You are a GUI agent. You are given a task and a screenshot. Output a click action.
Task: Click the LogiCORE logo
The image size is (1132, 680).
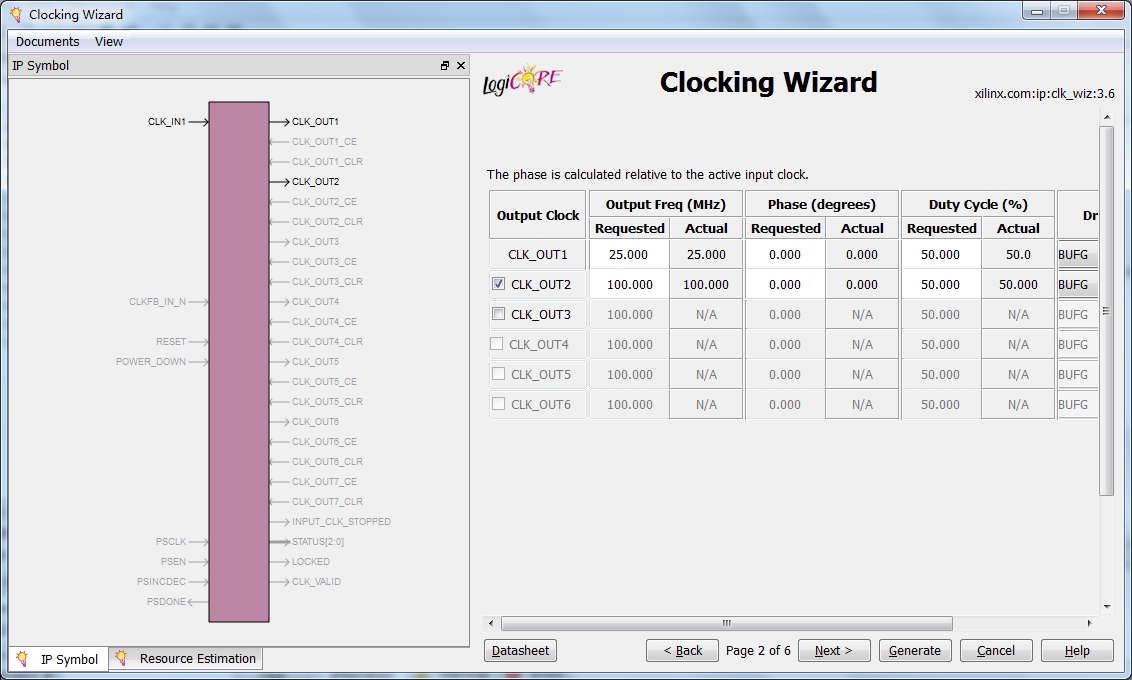tap(522, 80)
